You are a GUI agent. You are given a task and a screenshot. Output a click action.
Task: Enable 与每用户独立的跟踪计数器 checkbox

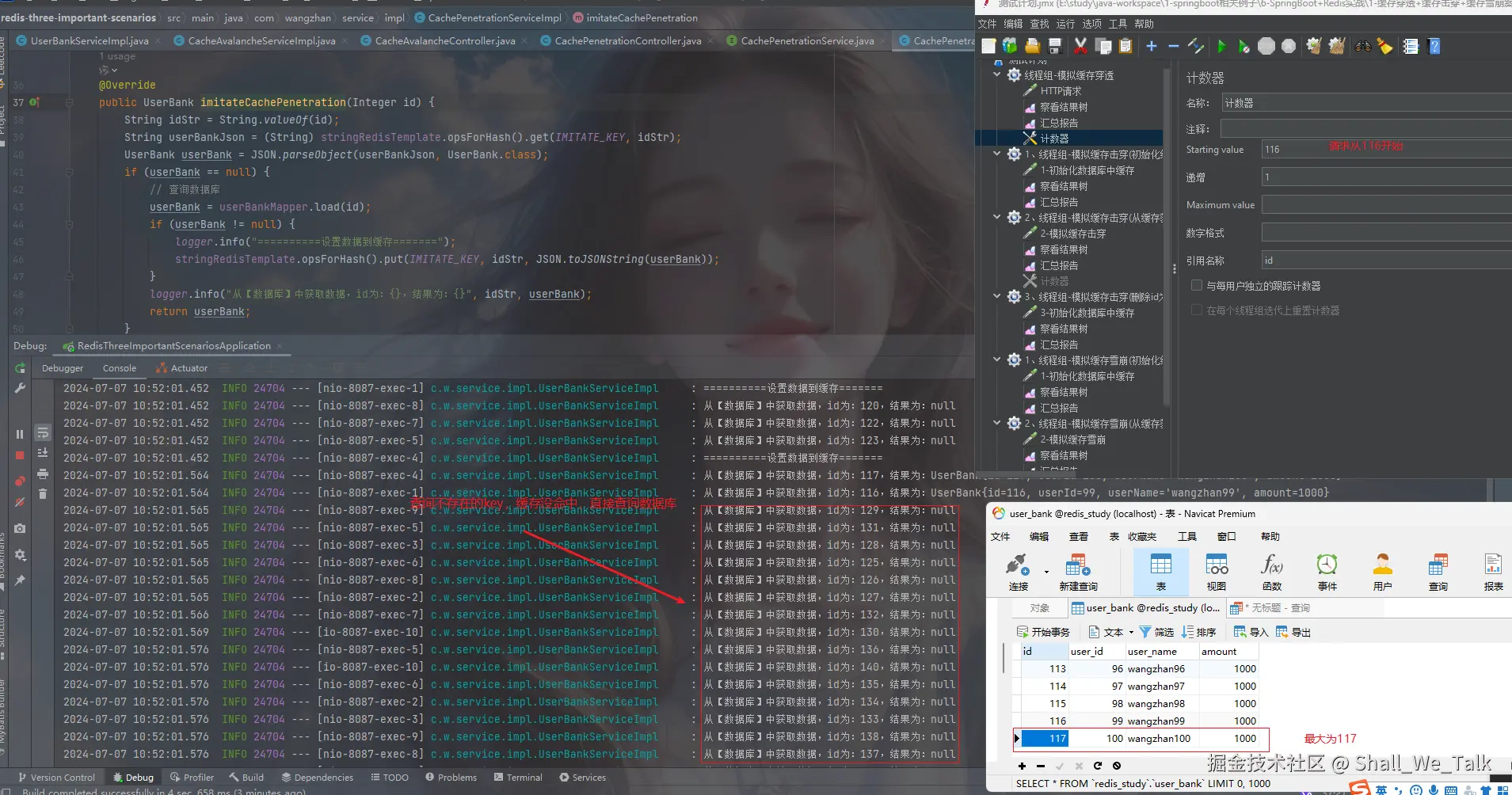(x=1197, y=285)
